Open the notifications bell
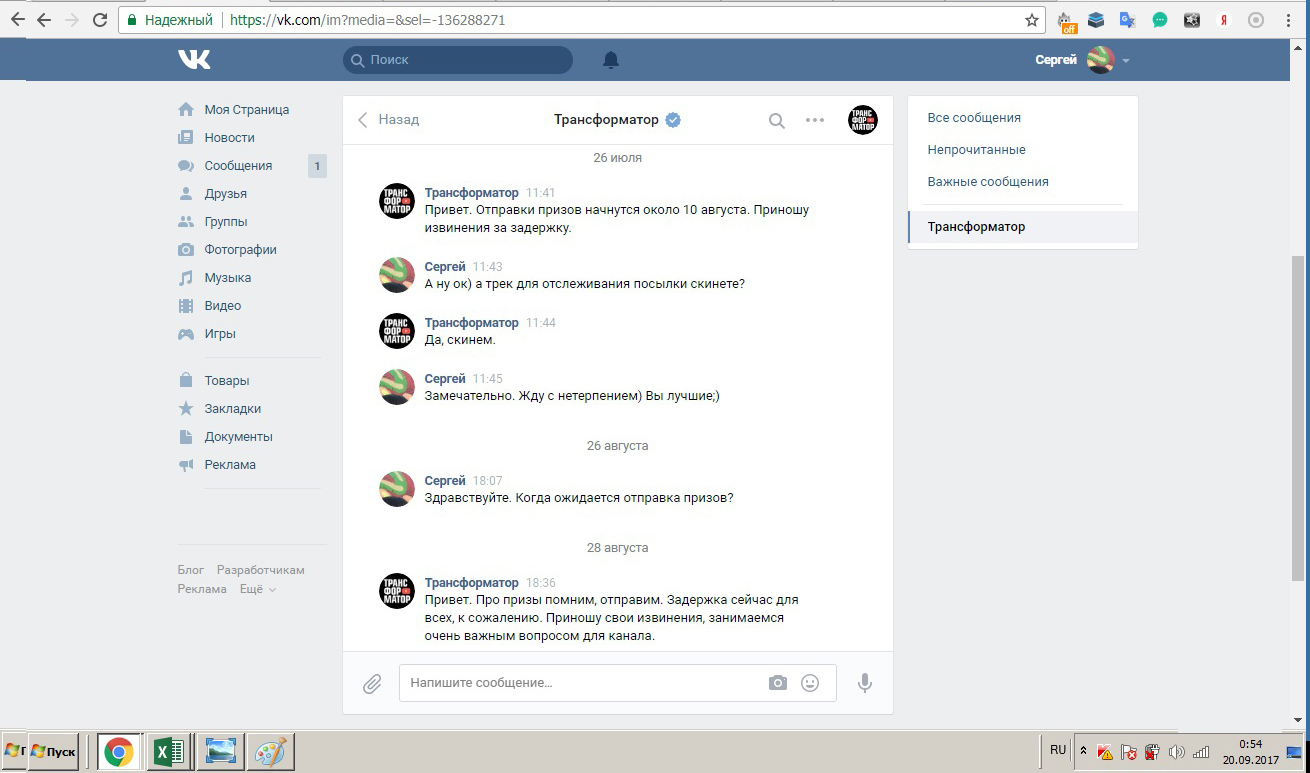1310x773 pixels. (x=611, y=60)
